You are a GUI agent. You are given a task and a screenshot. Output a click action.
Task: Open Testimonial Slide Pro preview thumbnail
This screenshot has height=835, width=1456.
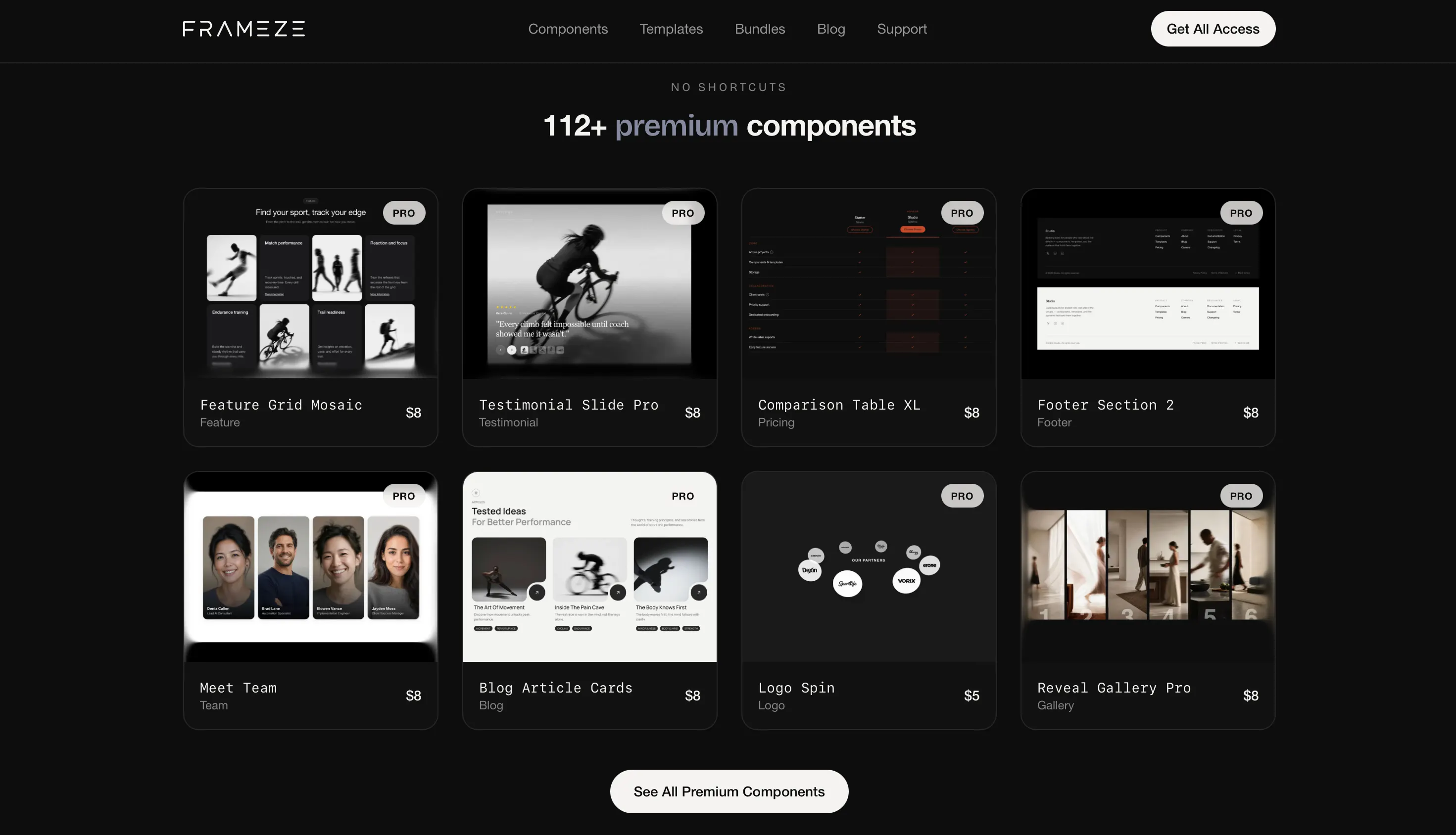point(590,284)
